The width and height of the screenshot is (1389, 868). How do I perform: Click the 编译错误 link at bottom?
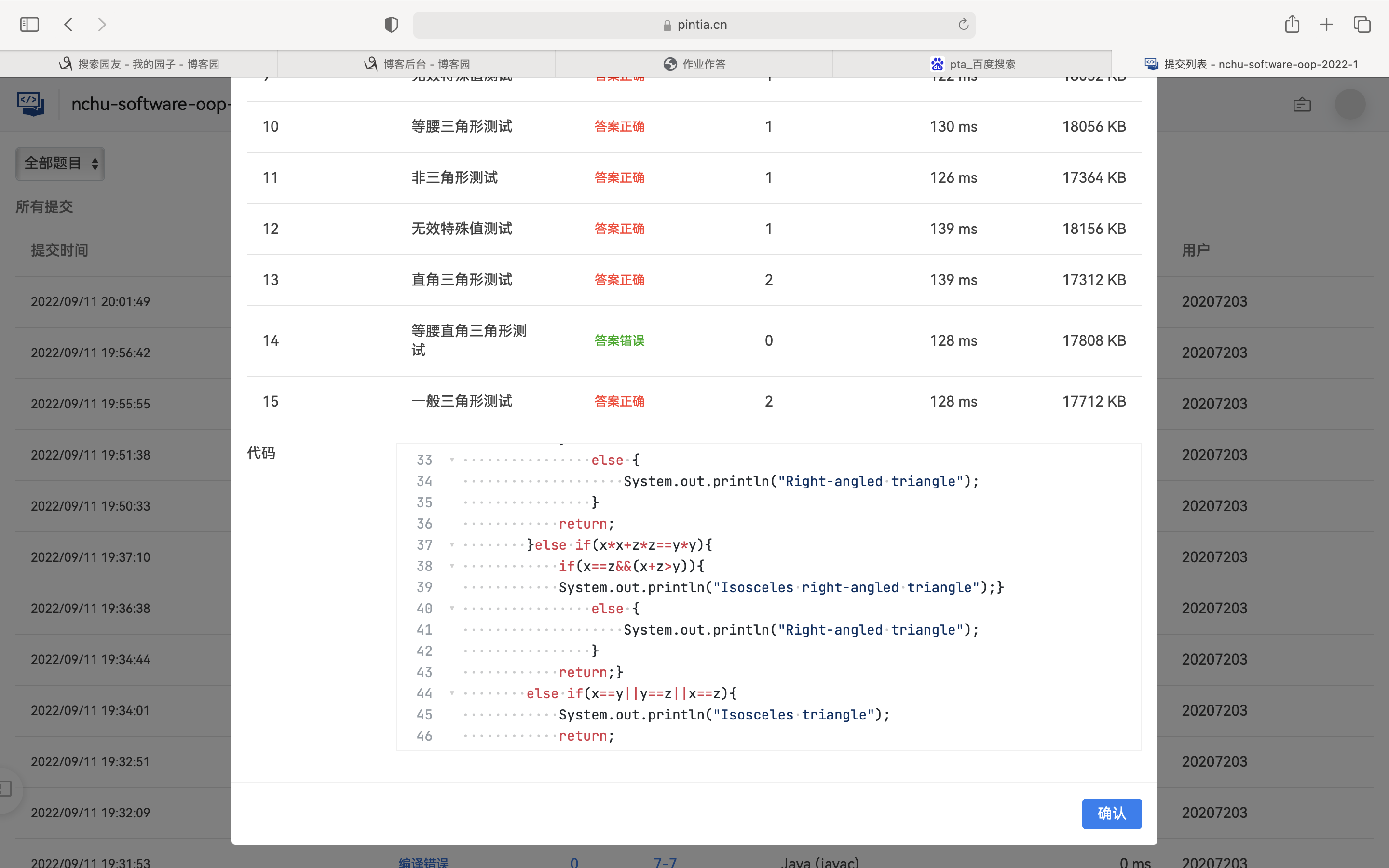[423, 862]
